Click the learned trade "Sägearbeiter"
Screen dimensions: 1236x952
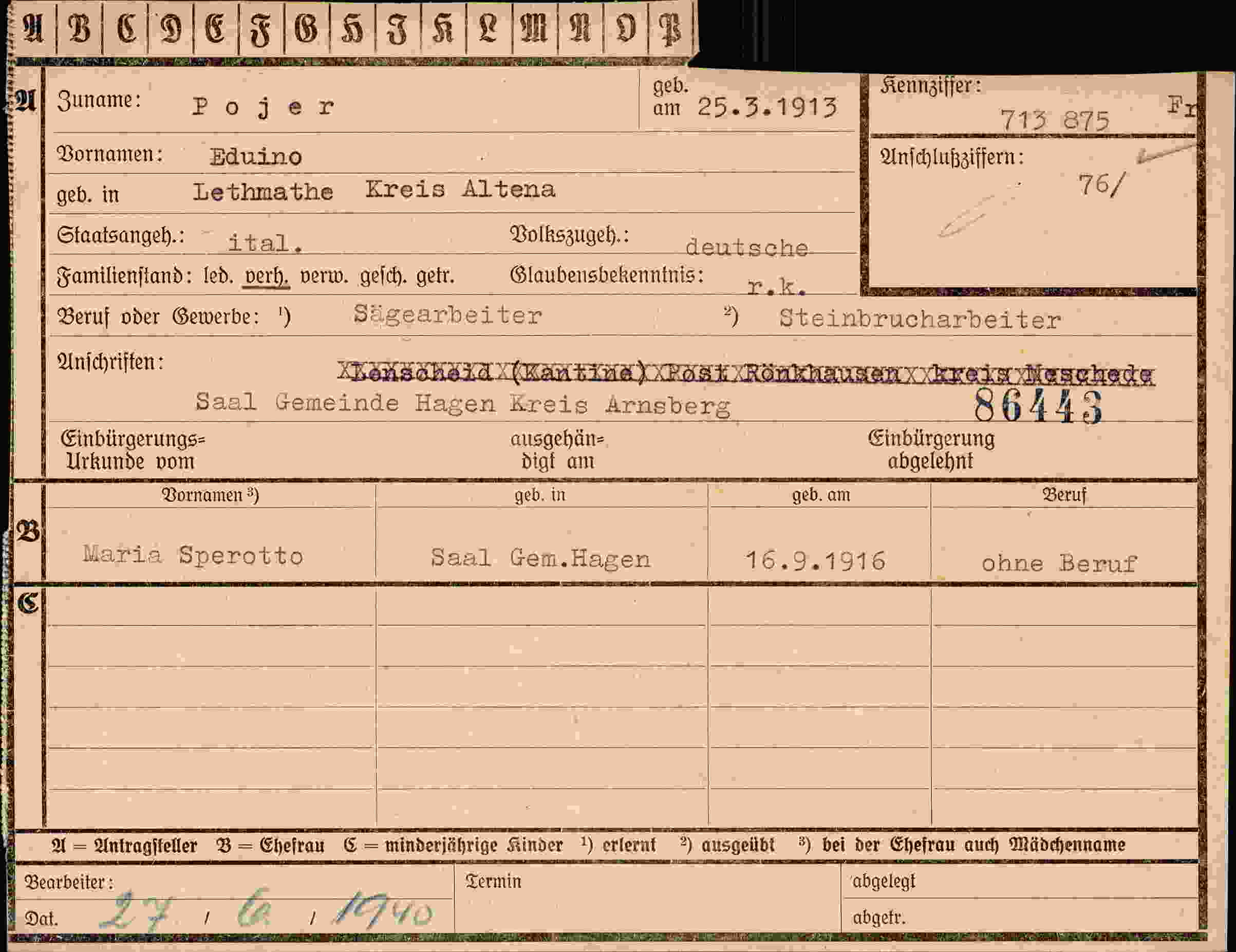[447, 315]
